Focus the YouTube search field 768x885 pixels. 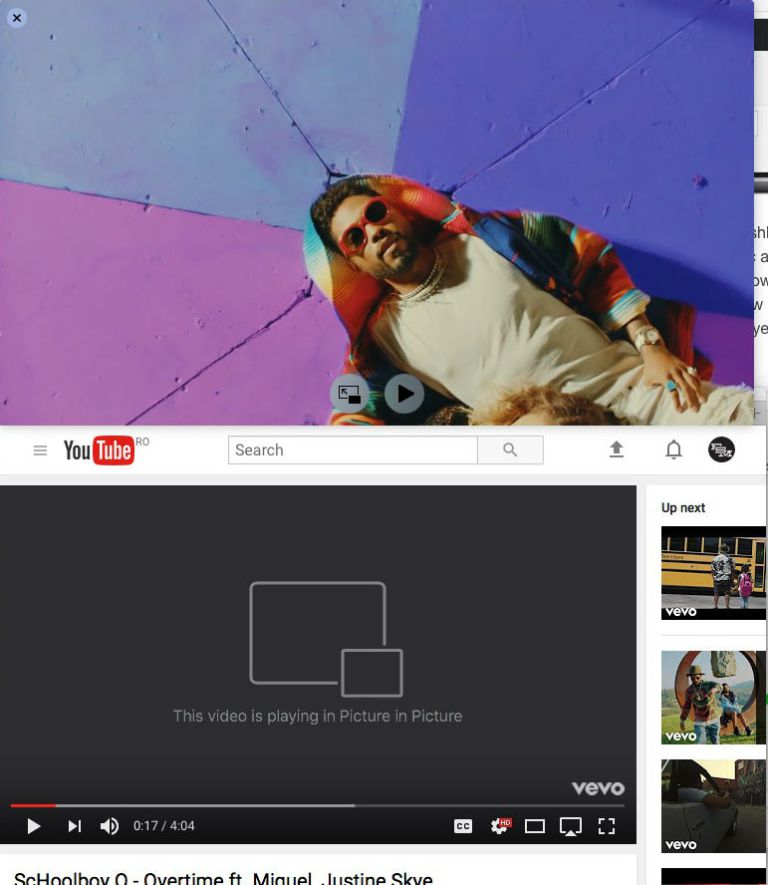point(352,450)
